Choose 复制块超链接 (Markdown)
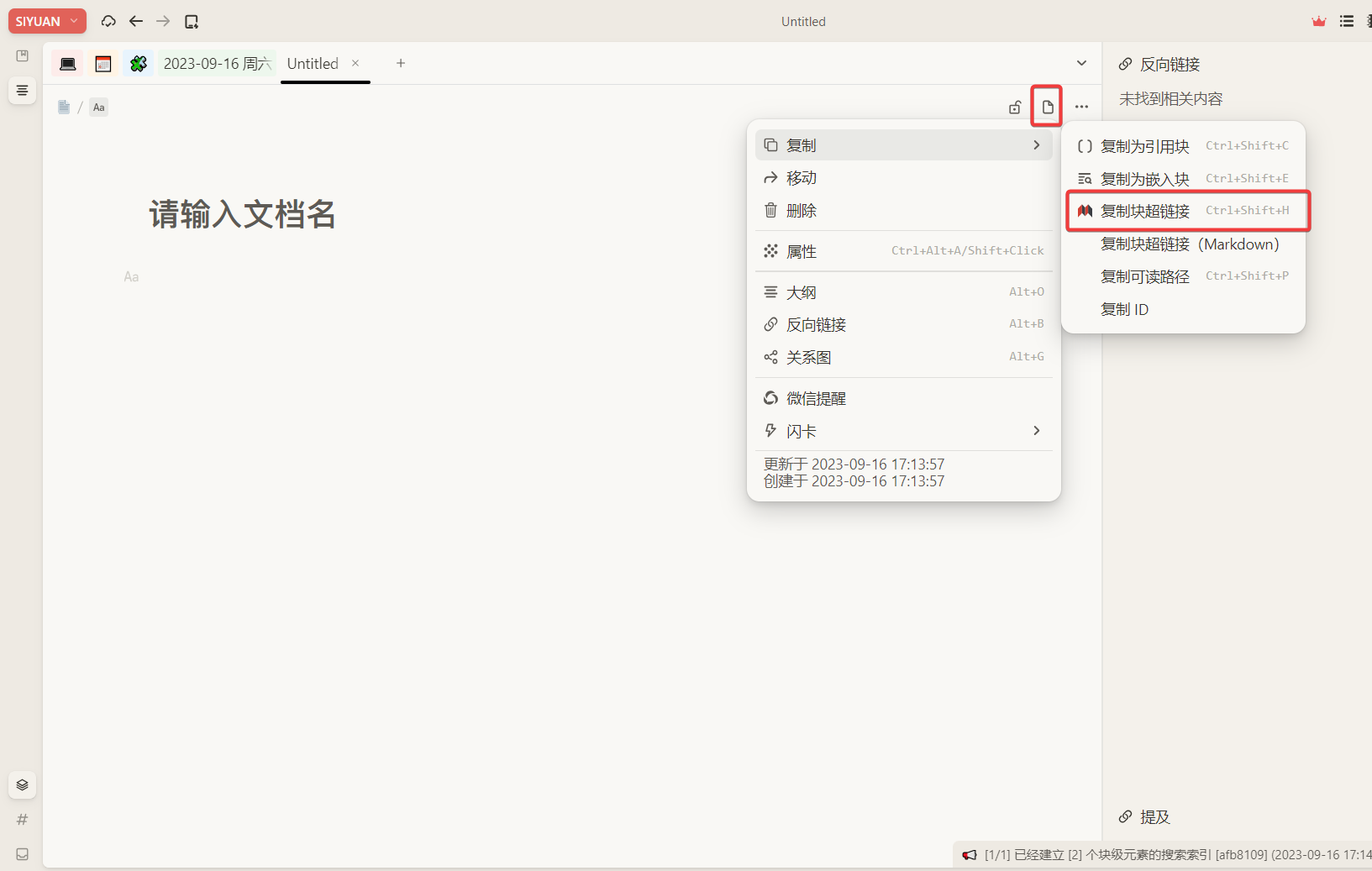The height and width of the screenshot is (871, 1372). (x=1183, y=244)
